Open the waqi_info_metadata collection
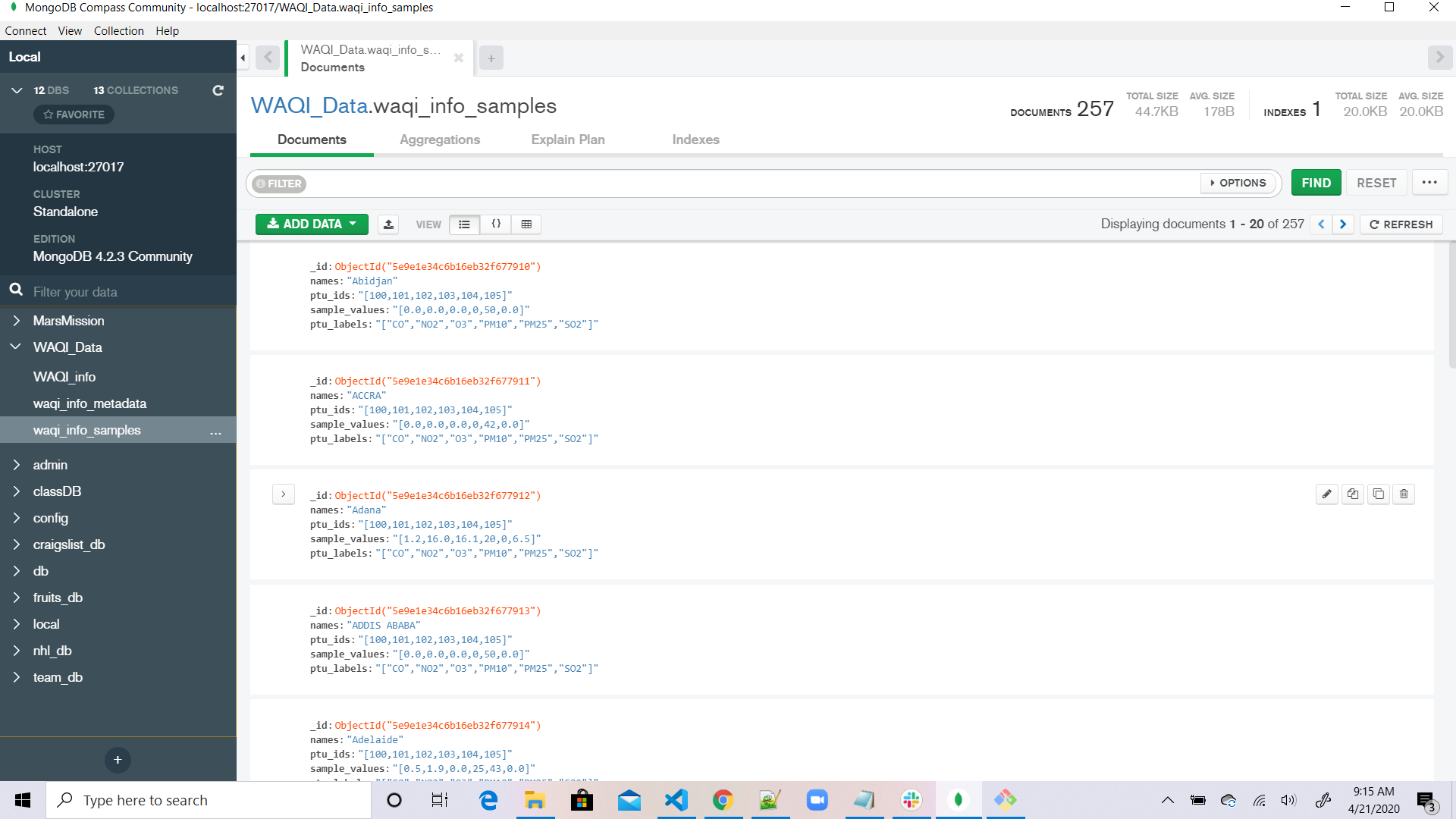The height and width of the screenshot is (819, 1456). (x=89, y=403)
